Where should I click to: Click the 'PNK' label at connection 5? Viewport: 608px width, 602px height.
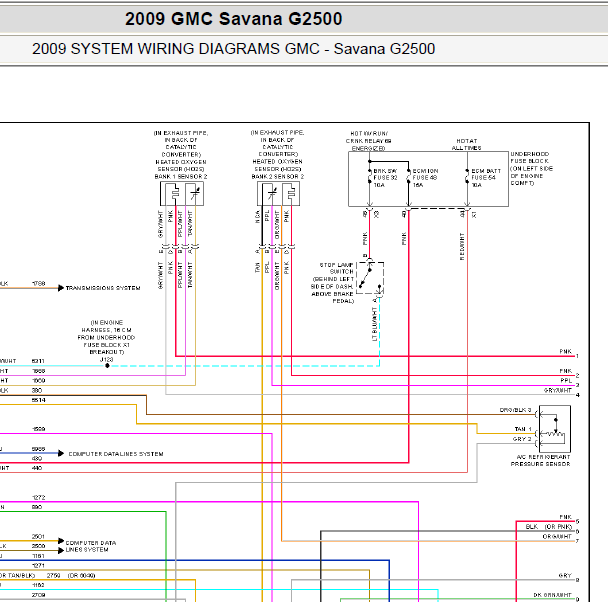(x=566, y=517)
